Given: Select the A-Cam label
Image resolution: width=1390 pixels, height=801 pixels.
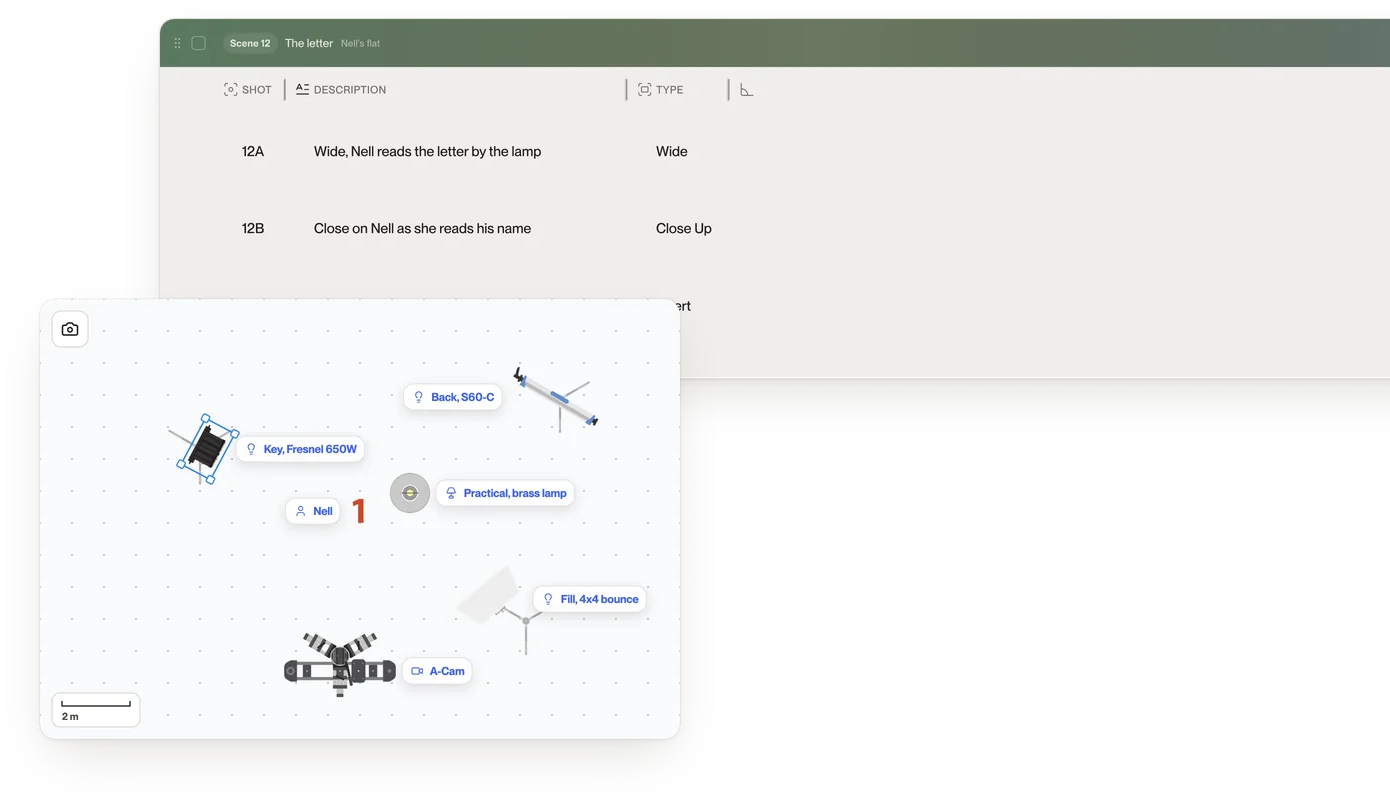Looking at the screenshot, I should [437, 671].
